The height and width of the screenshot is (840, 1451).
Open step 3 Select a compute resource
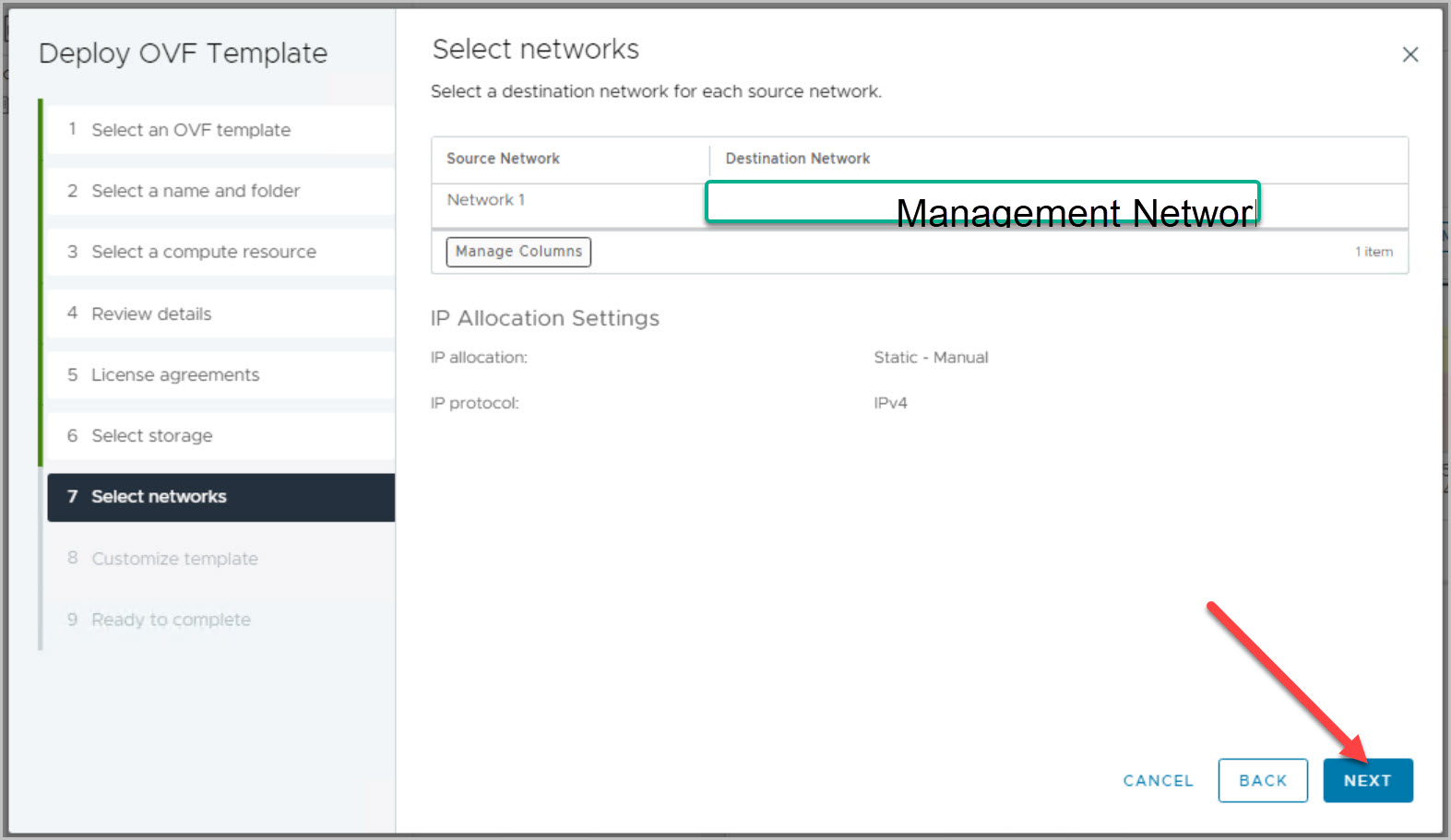[x=203, y=252]
